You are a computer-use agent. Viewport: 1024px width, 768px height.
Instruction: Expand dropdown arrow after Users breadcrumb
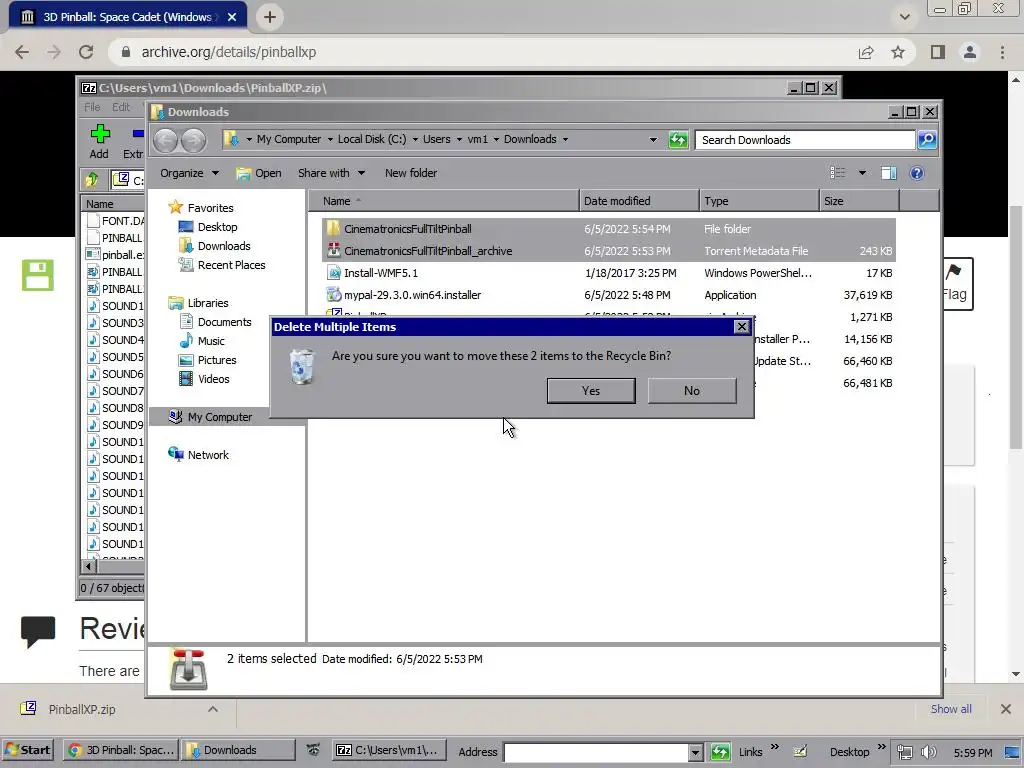(459, 140)
